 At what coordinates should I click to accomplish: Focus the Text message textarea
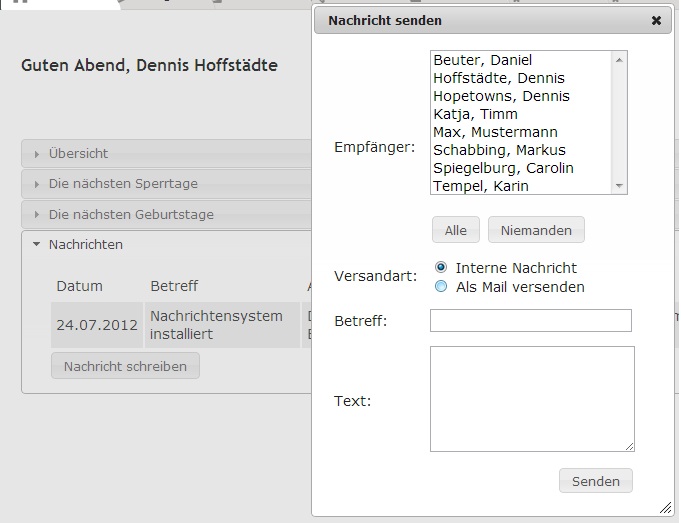click(531, 399)
